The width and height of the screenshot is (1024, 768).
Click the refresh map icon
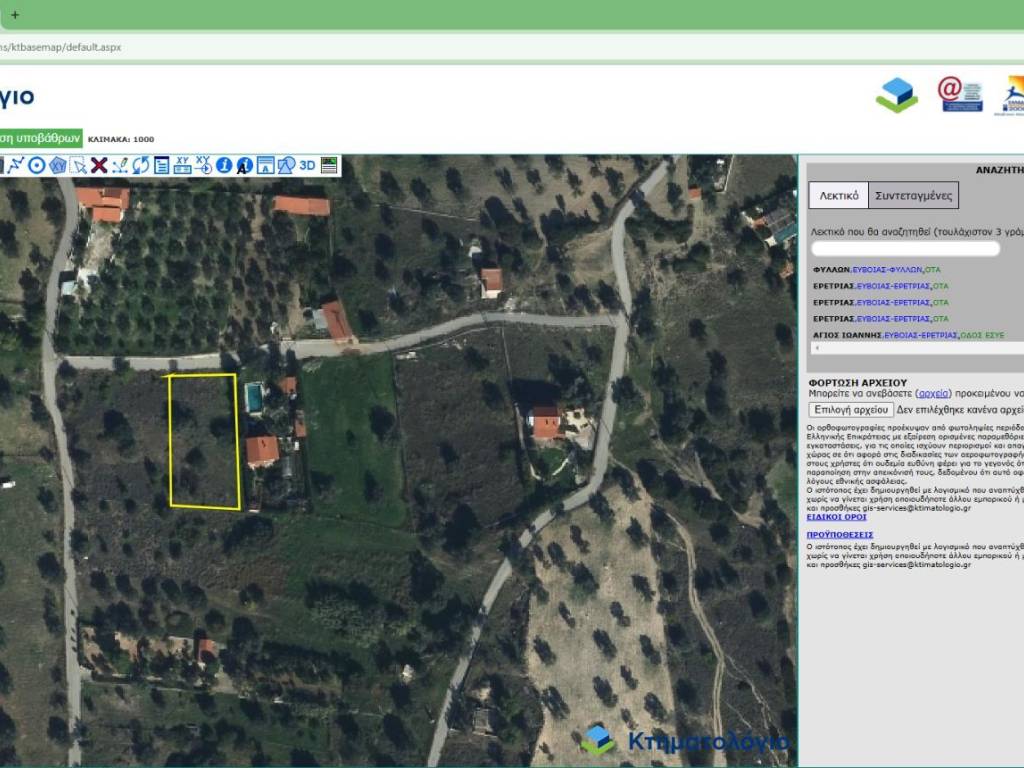pos(141,165)
